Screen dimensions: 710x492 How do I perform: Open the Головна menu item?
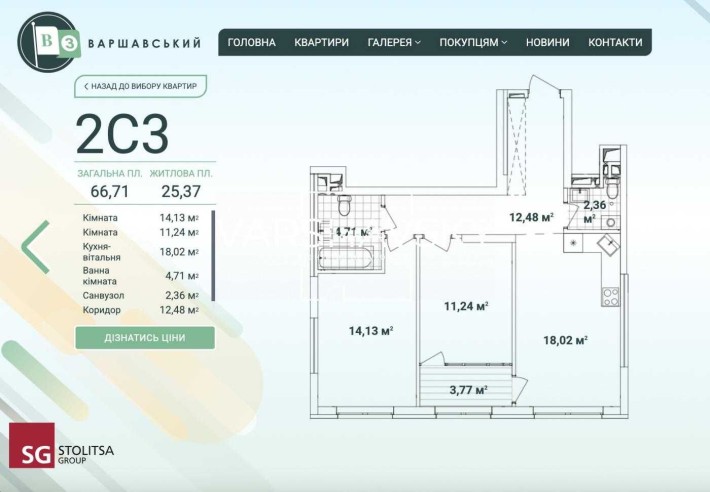tap(252, 43)
